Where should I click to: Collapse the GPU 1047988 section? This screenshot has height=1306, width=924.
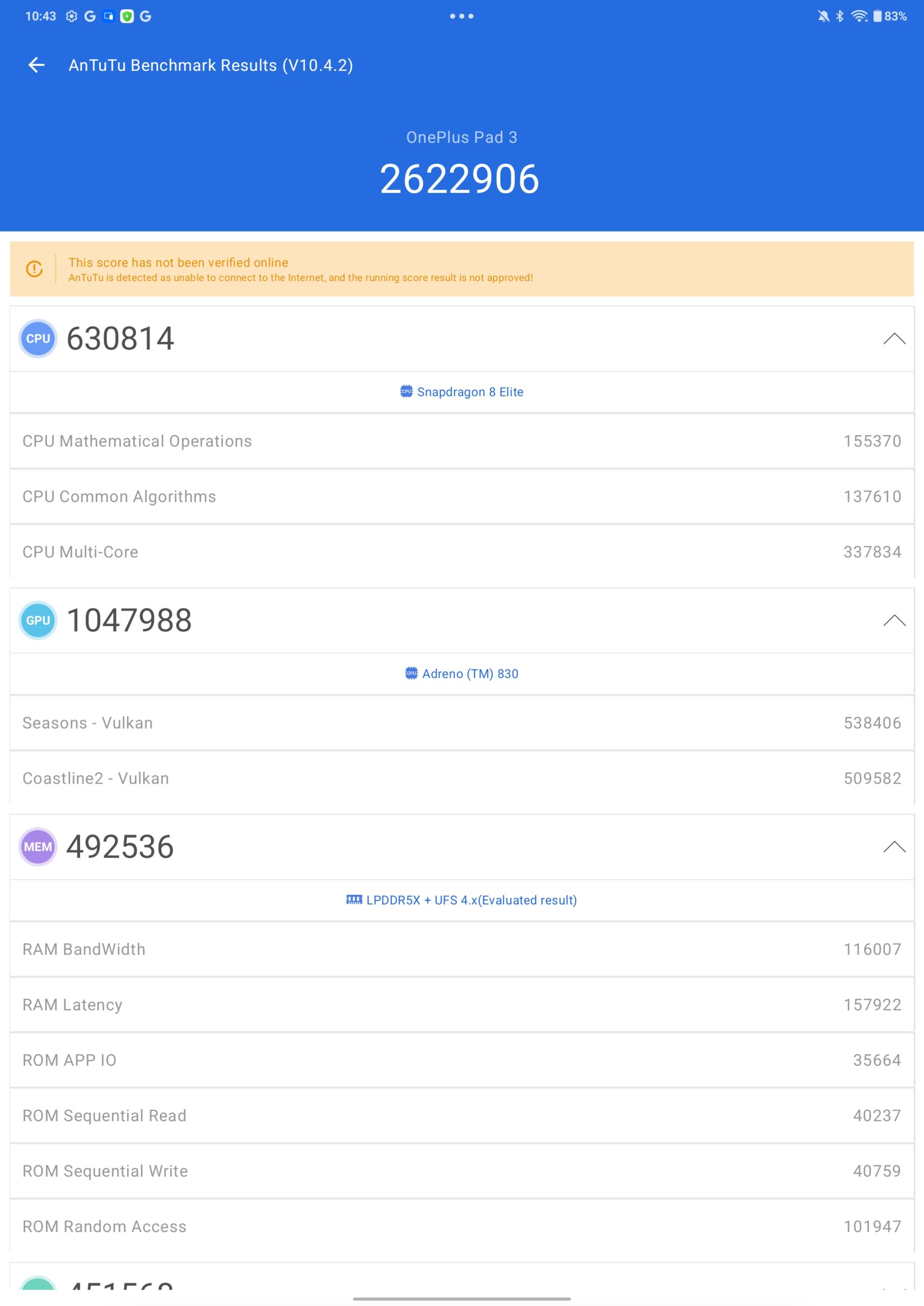tap(894, 620)
